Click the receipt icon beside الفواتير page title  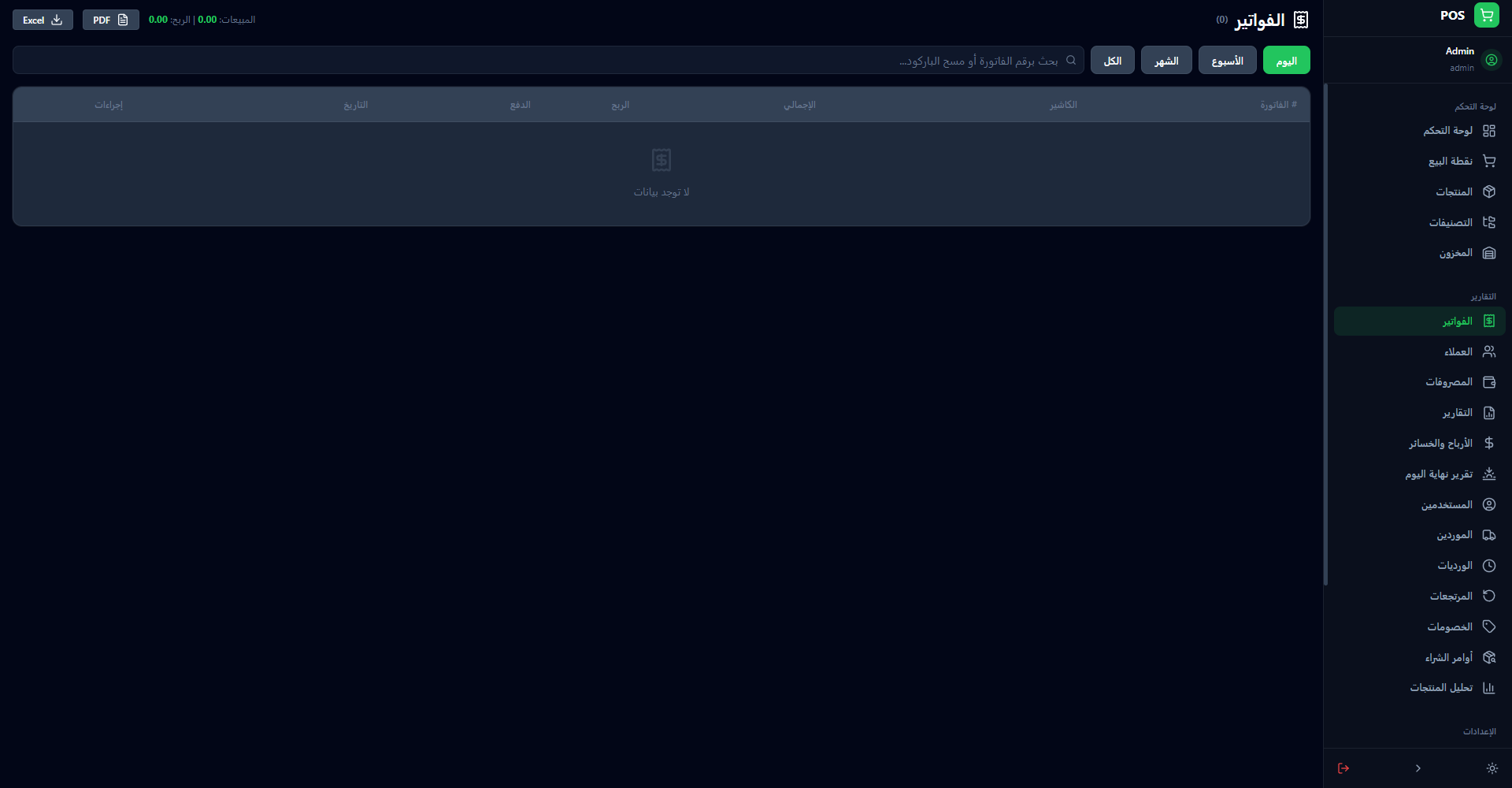1301,20
